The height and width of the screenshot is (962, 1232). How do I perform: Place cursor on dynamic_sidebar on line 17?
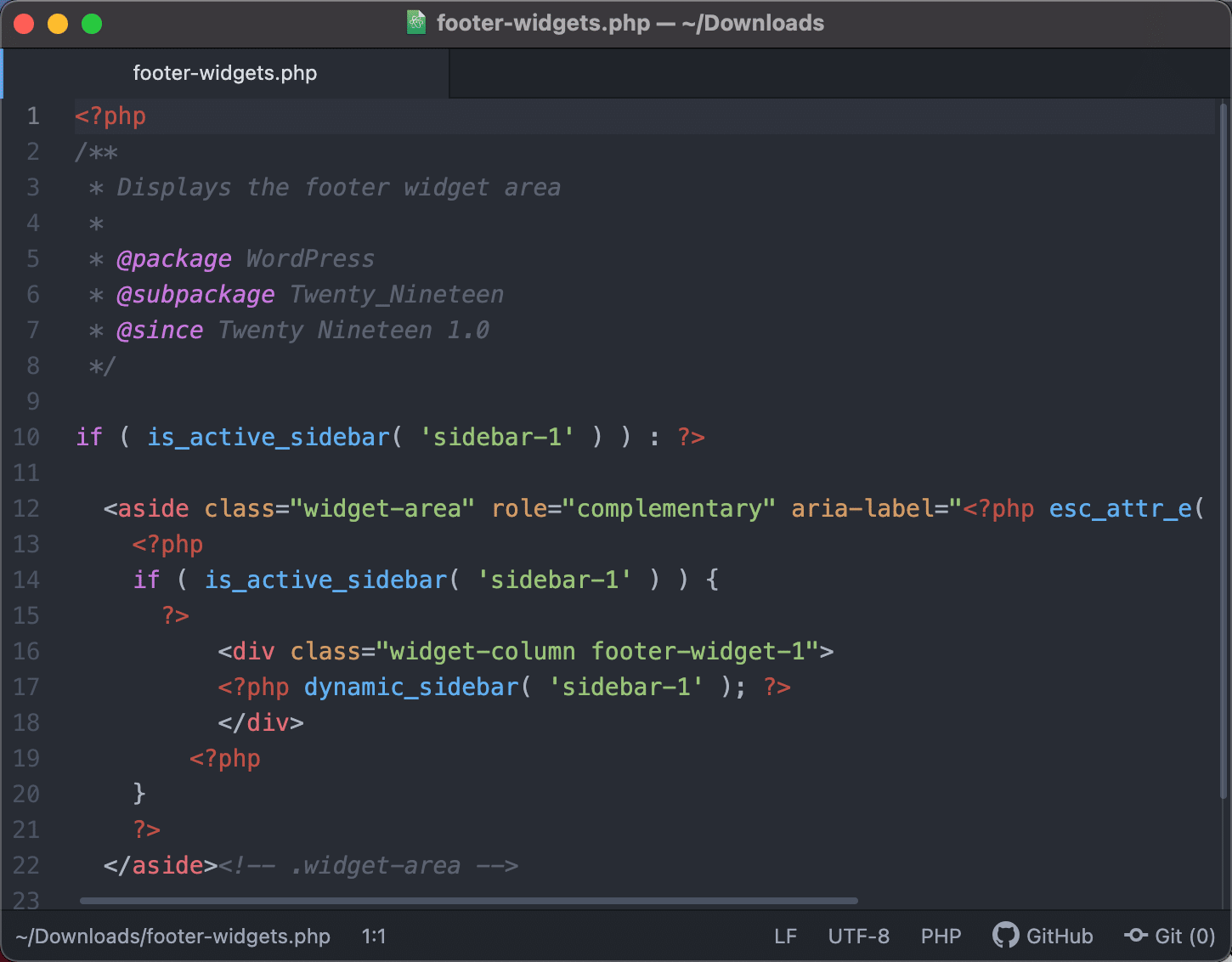(411, 687)
